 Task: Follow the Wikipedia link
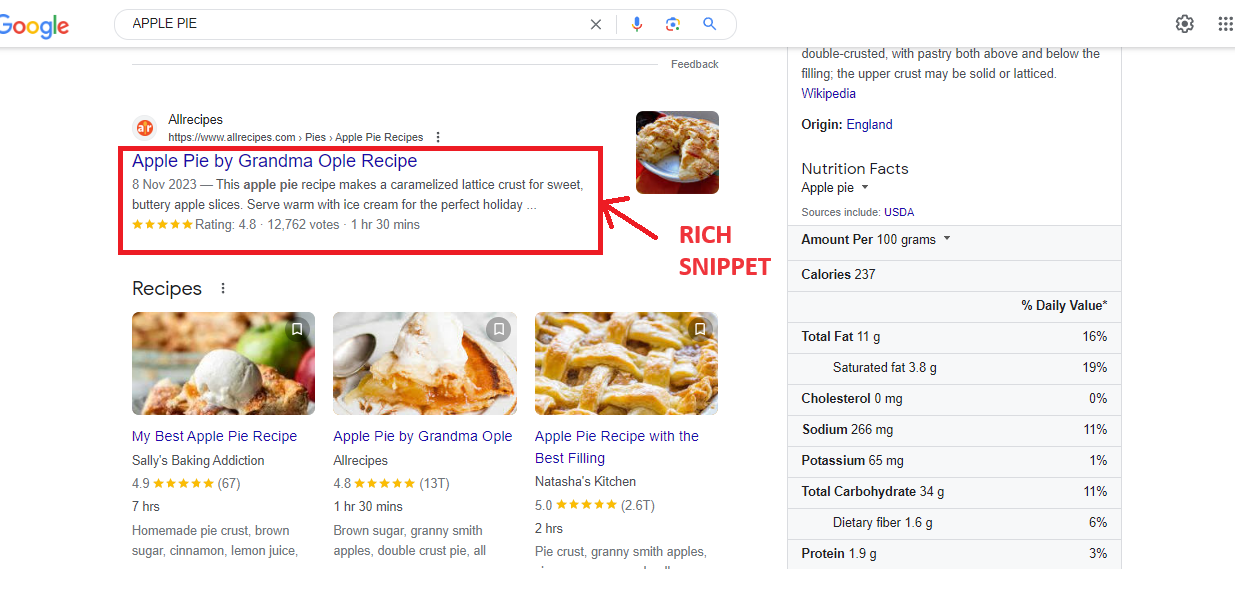click(828, 93)
